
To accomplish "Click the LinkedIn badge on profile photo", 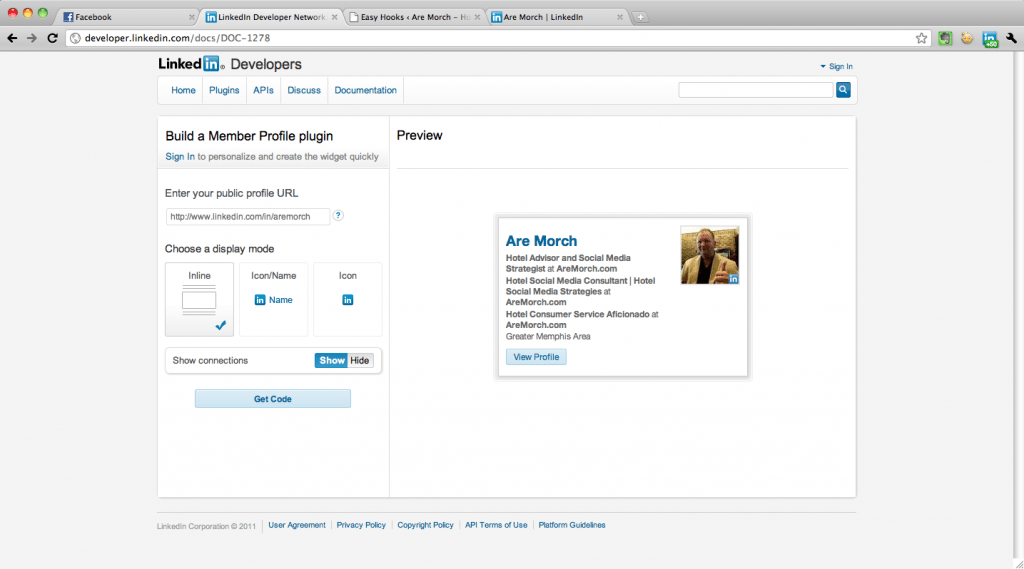I will [733, 279].
